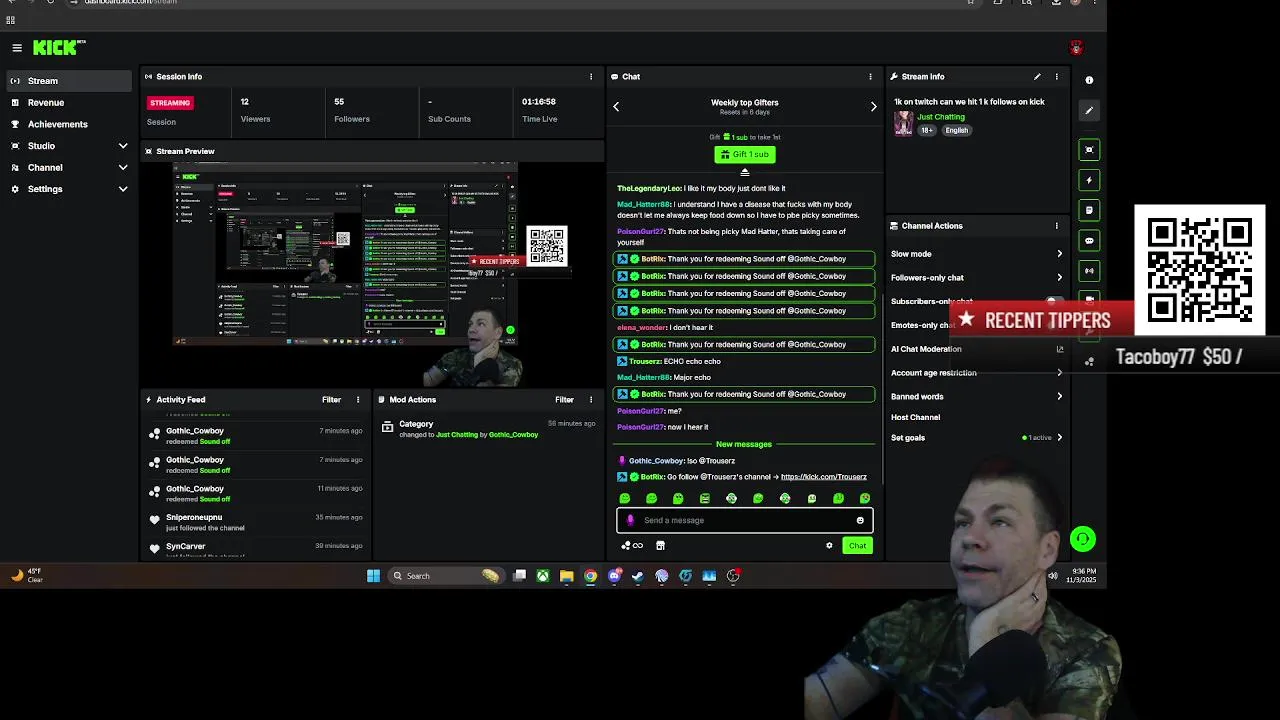1280x720 pixels.
Task: Click the pencil edit icon in right rail
Action: point(1089,110)
